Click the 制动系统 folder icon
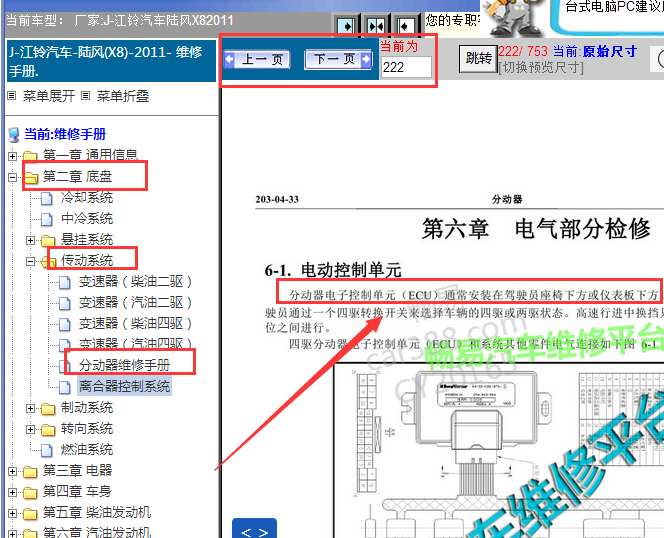 click(x=48, y=409)
